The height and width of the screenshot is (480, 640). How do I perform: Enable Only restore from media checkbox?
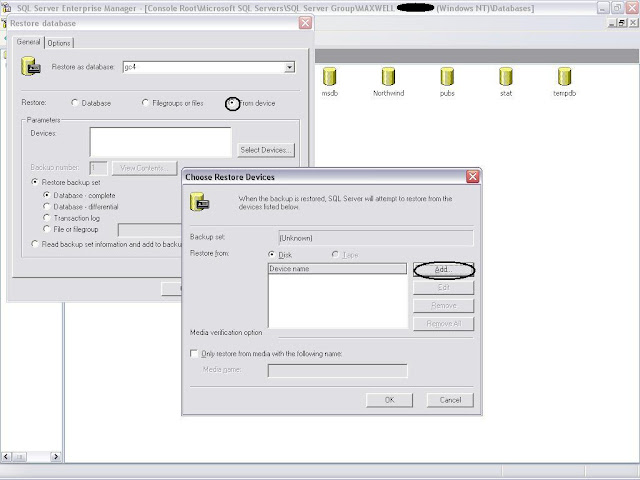pyautogui.click(x=194, y=353)
